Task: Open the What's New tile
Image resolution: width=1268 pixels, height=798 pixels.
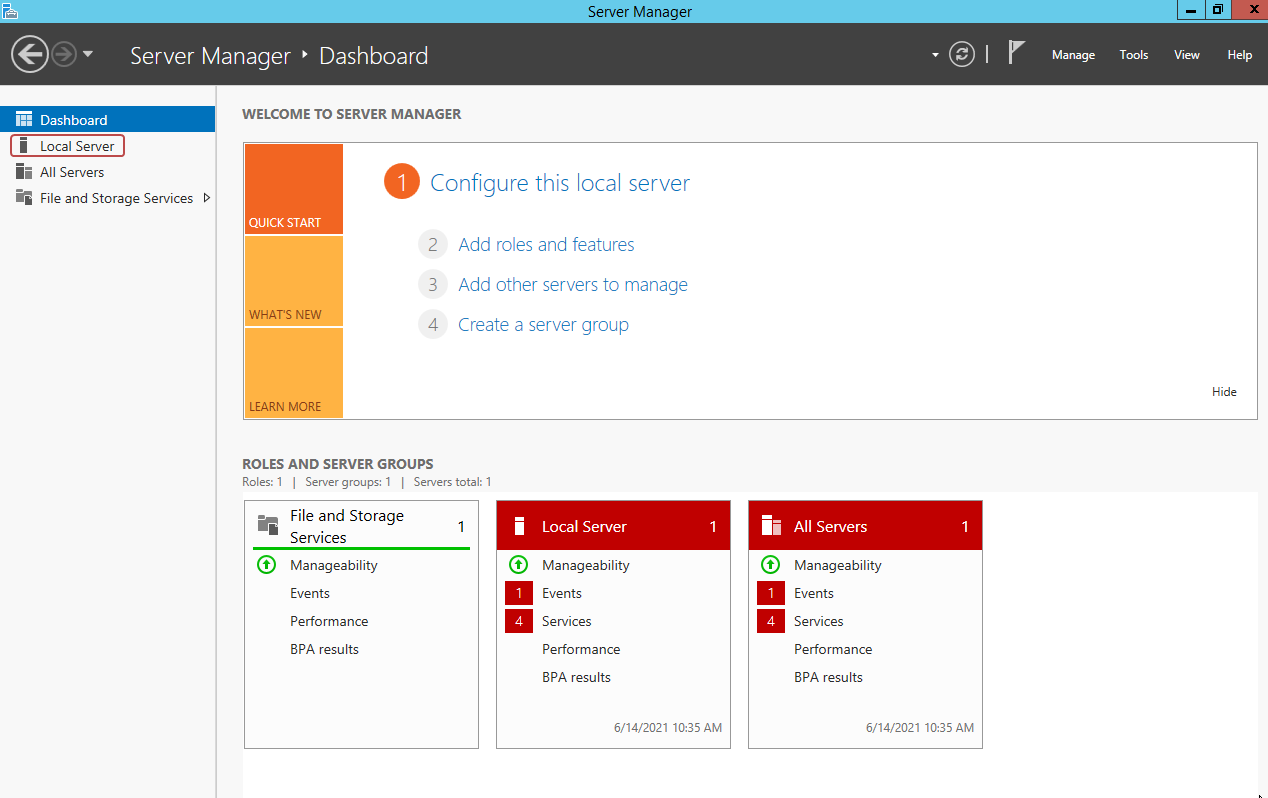Action: click(293, 281)
